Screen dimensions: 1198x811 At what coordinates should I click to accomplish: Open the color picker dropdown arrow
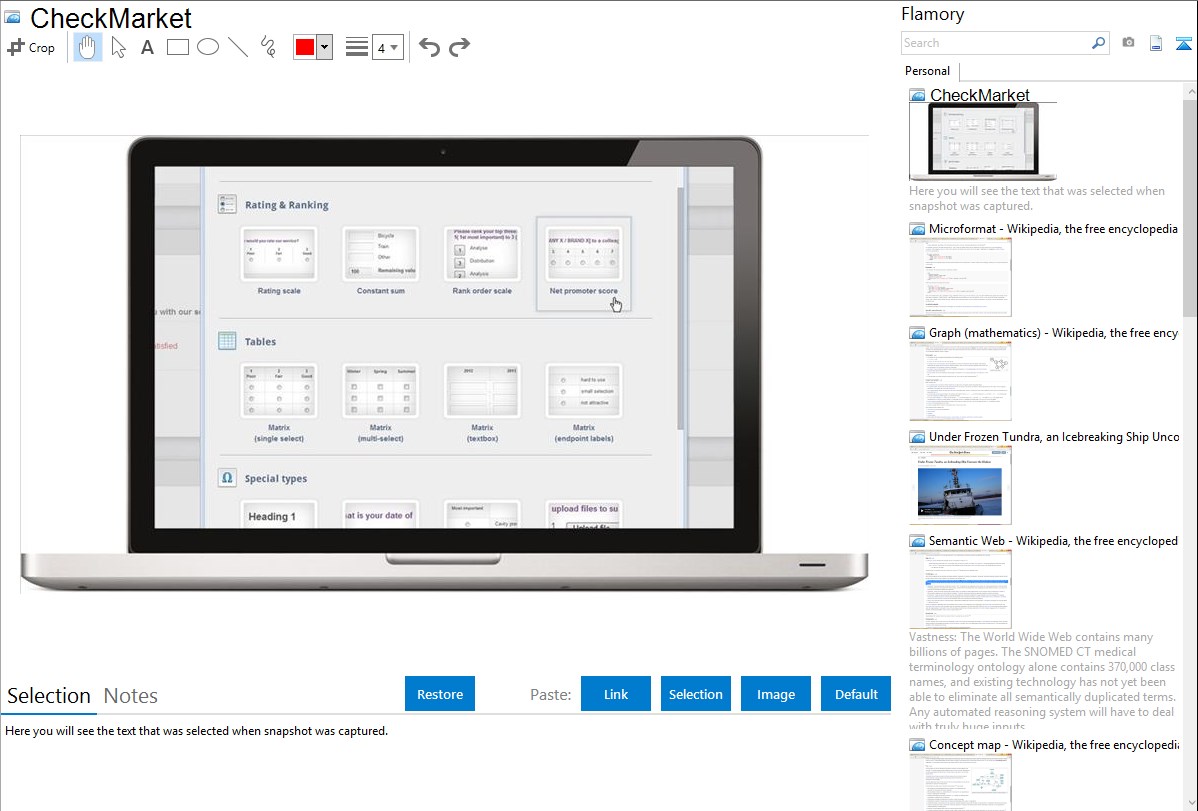pos(324,47)
